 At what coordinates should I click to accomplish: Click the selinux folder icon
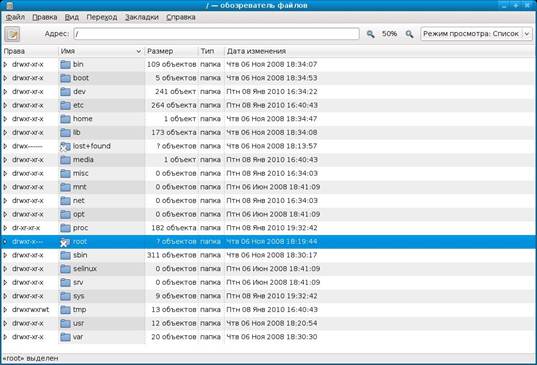[65, 269]
